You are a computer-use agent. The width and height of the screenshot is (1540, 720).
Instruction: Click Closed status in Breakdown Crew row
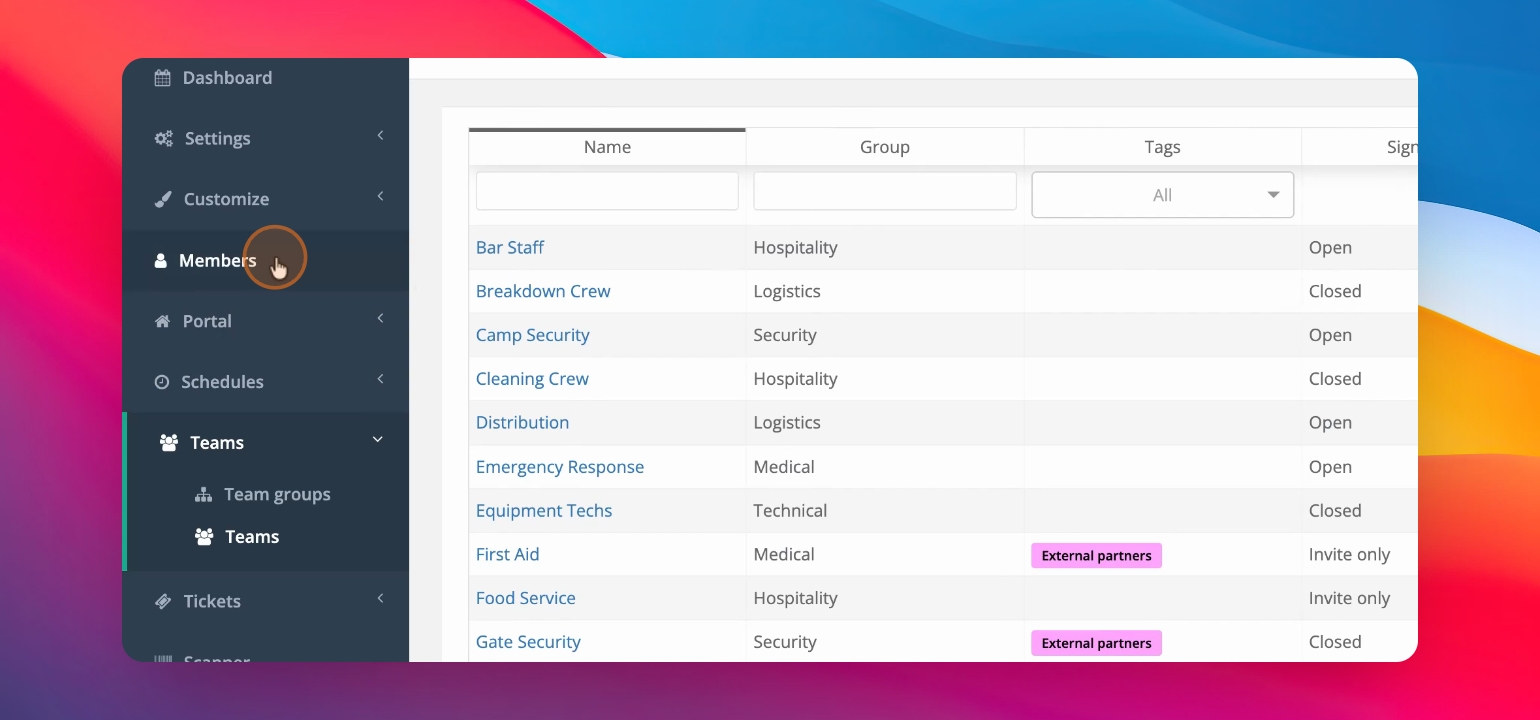(1335, 292)
